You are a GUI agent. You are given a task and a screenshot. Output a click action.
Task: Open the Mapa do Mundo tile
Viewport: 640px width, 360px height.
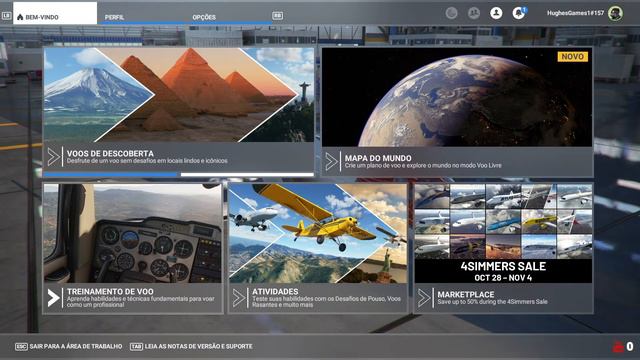[x=457, y=112]
